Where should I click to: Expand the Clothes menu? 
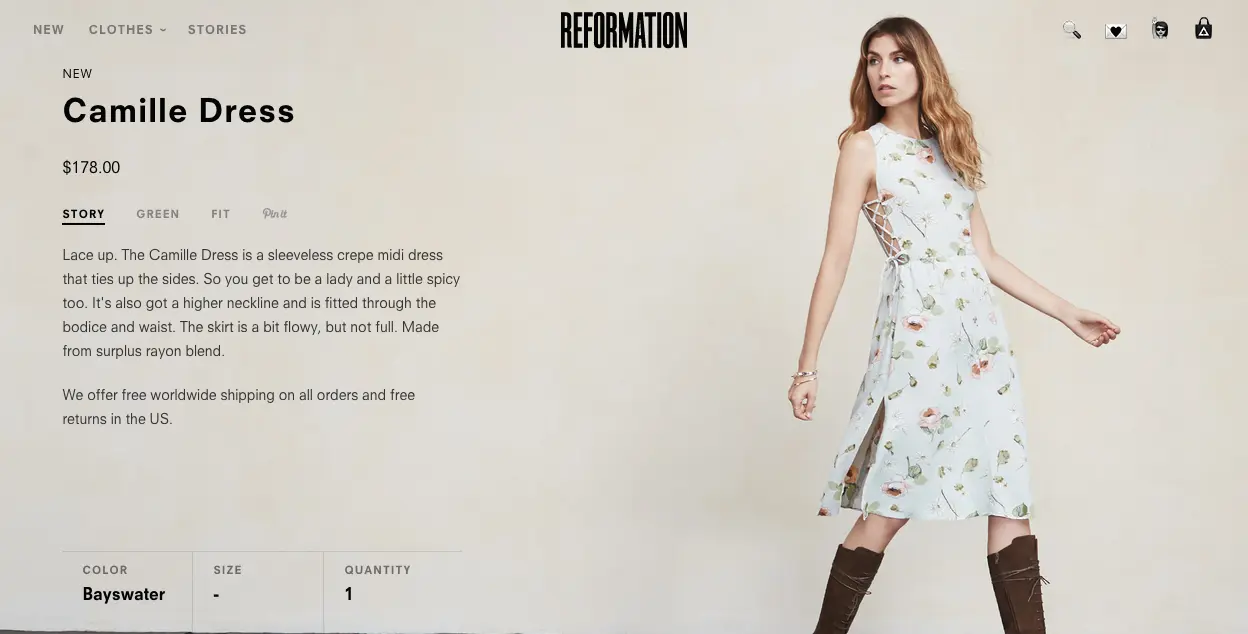pos(127,30)
